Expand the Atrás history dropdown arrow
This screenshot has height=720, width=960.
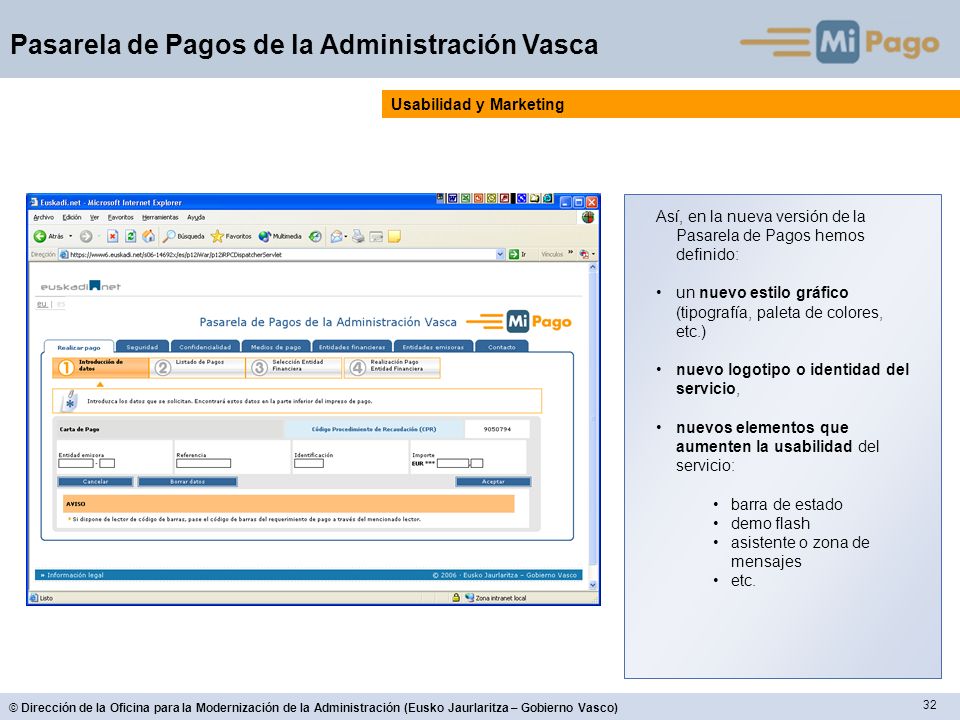[70, 236]
